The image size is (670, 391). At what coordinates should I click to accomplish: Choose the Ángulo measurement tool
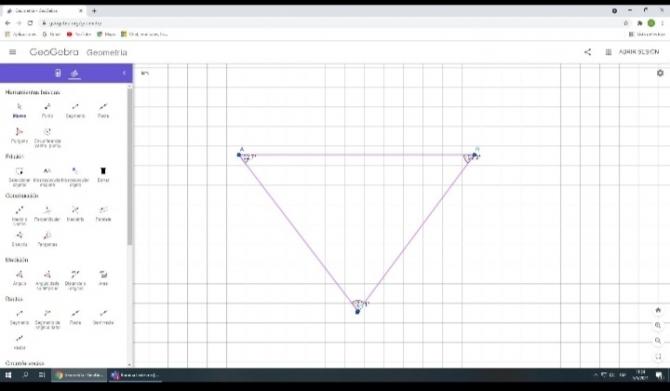click(x=19, y=278)
